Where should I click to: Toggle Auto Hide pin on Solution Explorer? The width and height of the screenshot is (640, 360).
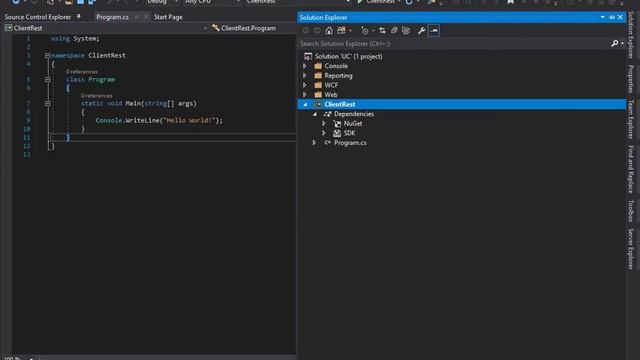tap(611, 17)
